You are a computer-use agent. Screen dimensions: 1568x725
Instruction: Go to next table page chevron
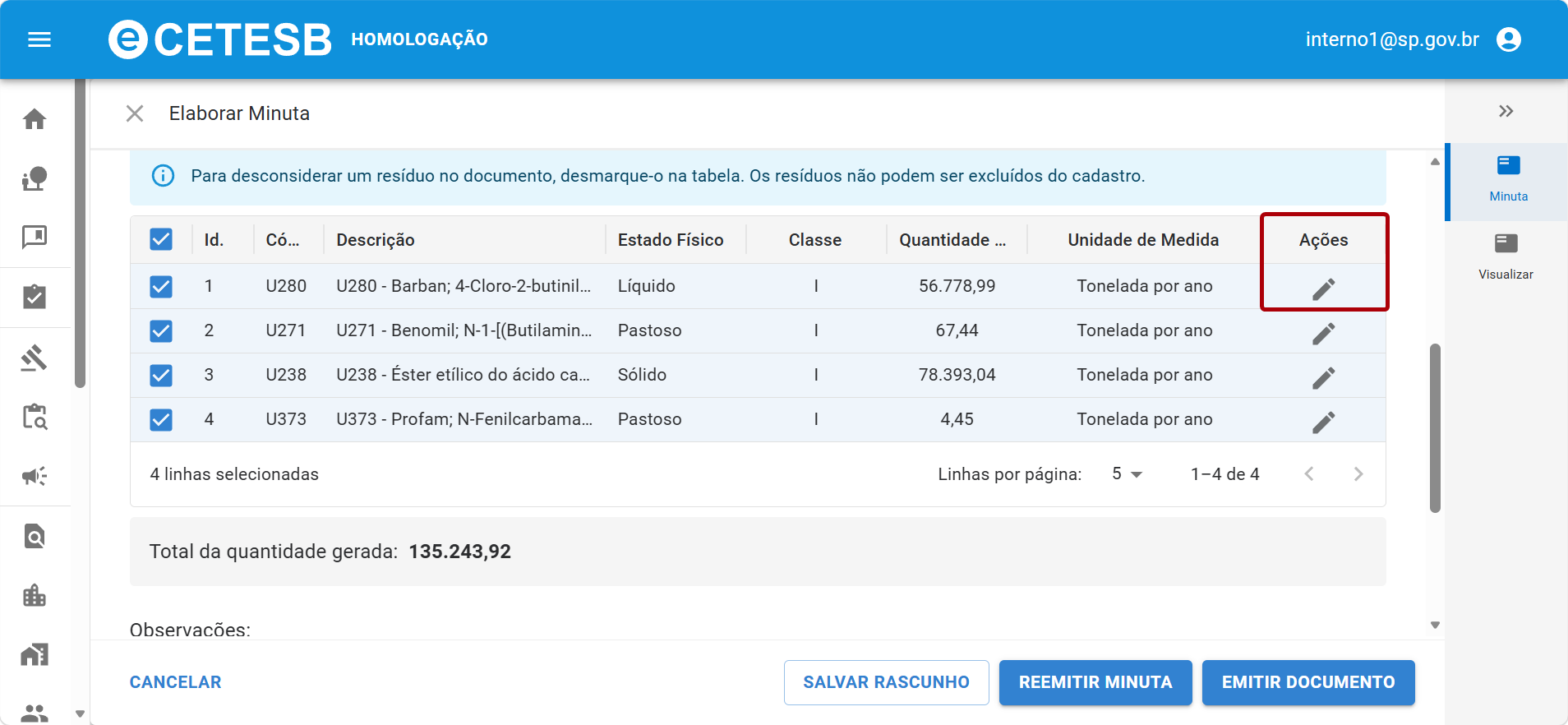pyautogui.click(x=1358, y=474)
